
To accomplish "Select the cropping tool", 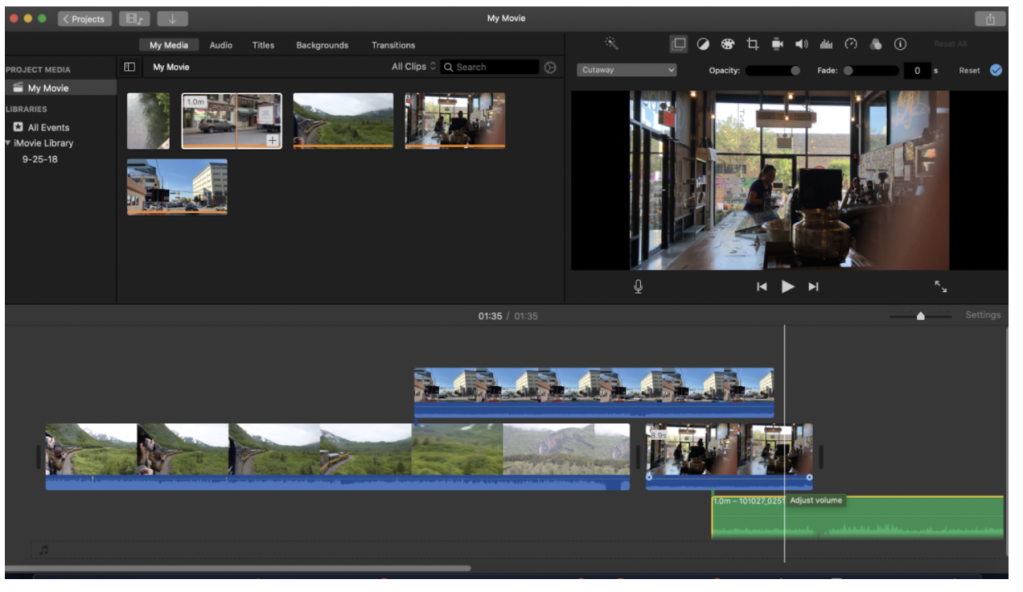I will point(752,44).
